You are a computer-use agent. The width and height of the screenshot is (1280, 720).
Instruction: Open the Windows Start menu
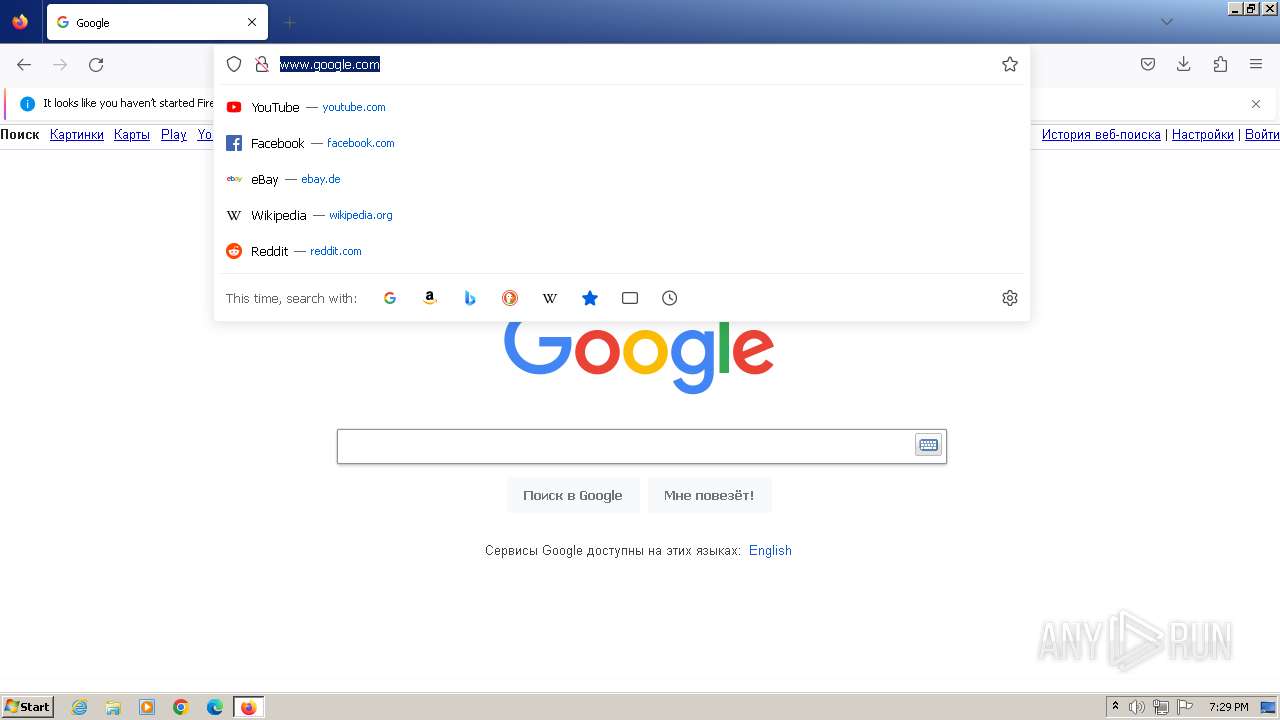27,707
